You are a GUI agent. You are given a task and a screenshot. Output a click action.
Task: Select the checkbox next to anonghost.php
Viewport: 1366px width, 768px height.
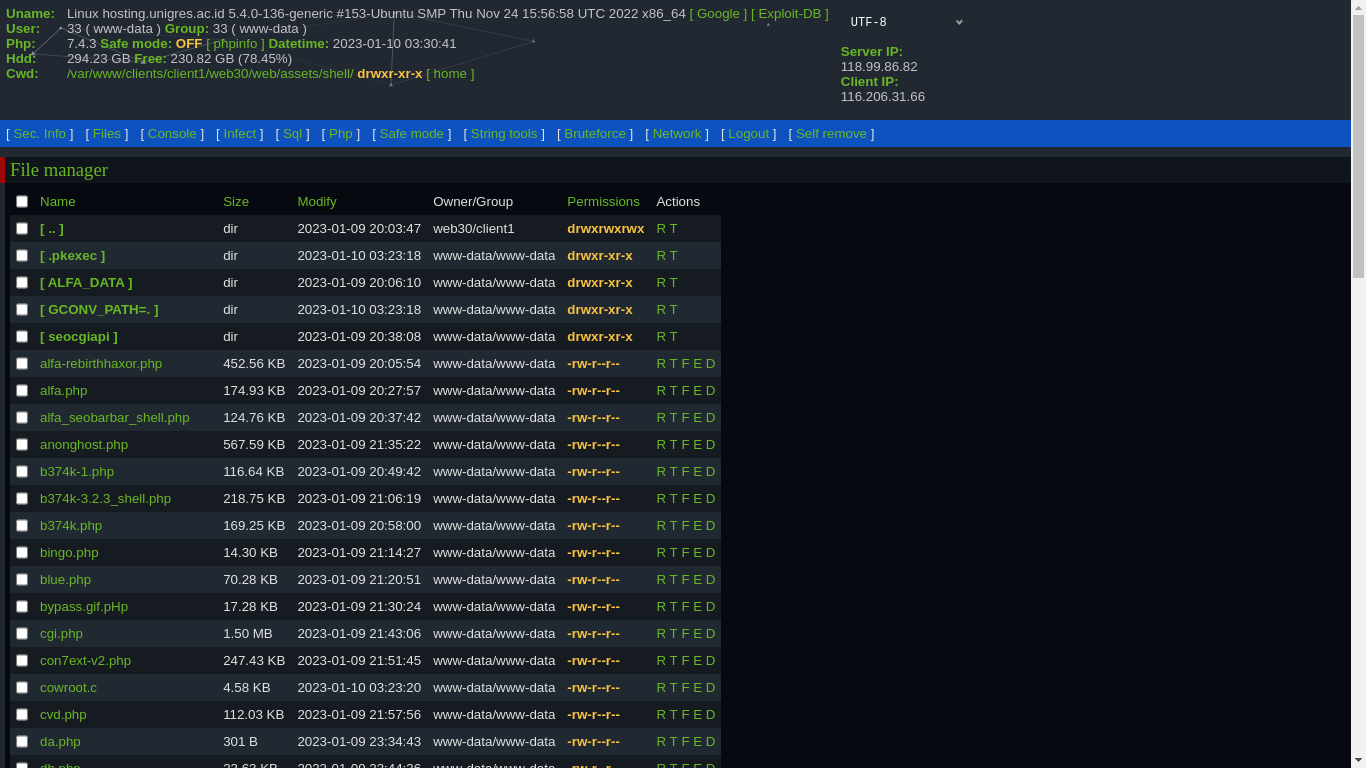22,445
